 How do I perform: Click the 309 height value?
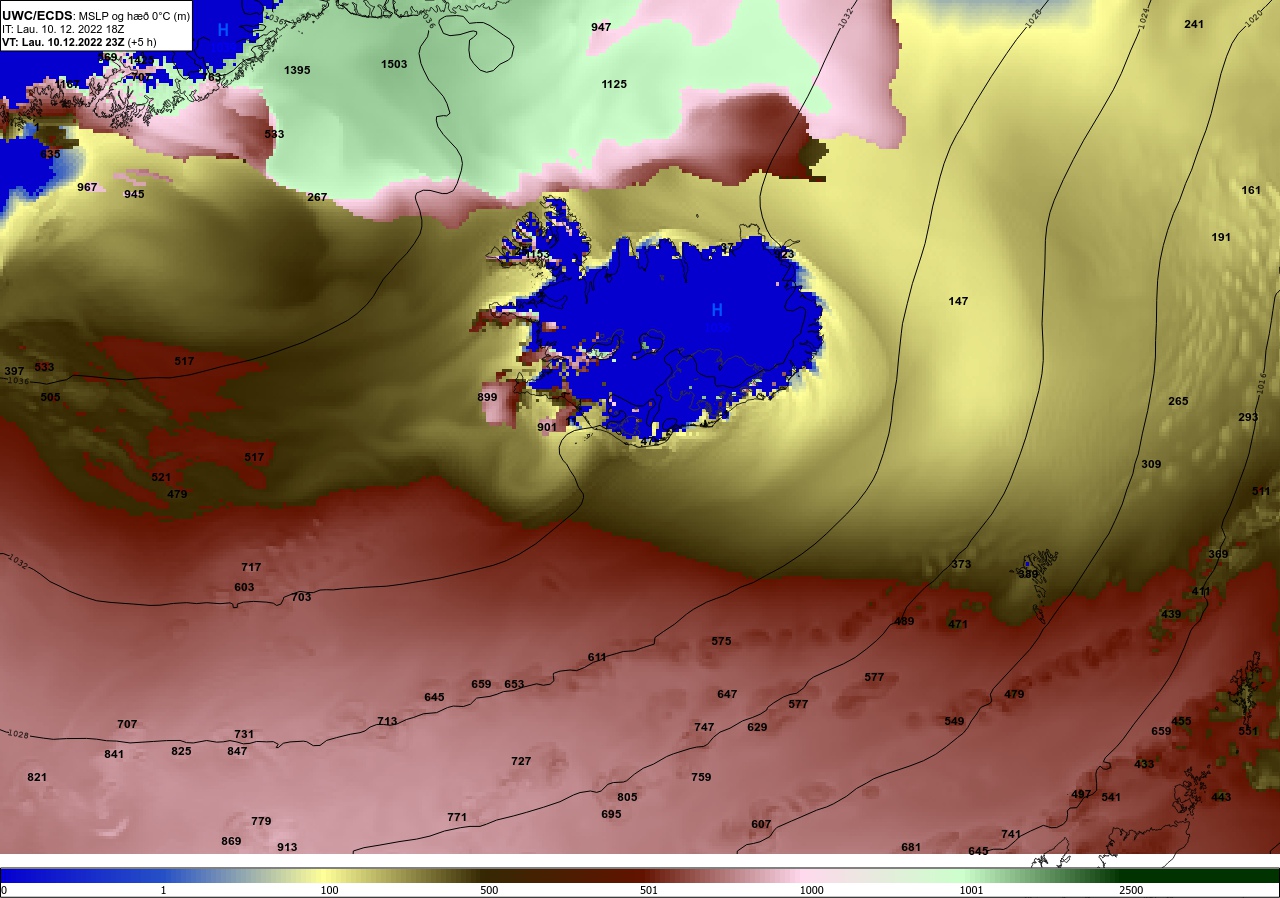tap(1151, 464)
